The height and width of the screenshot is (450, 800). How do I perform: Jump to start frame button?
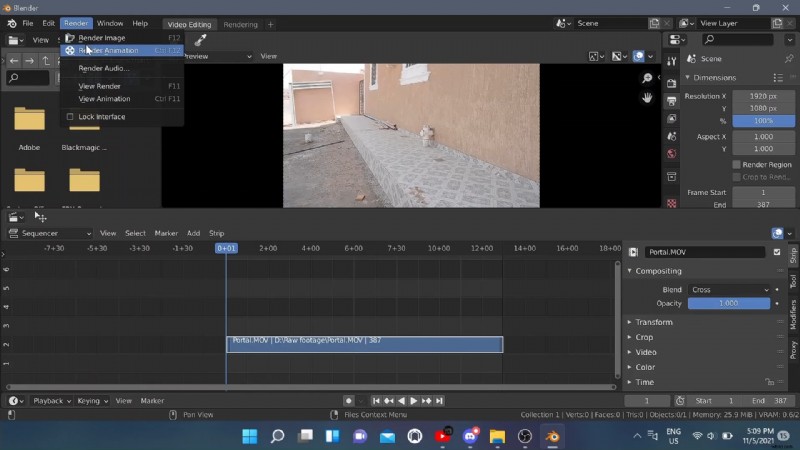(x=376, y=401)
